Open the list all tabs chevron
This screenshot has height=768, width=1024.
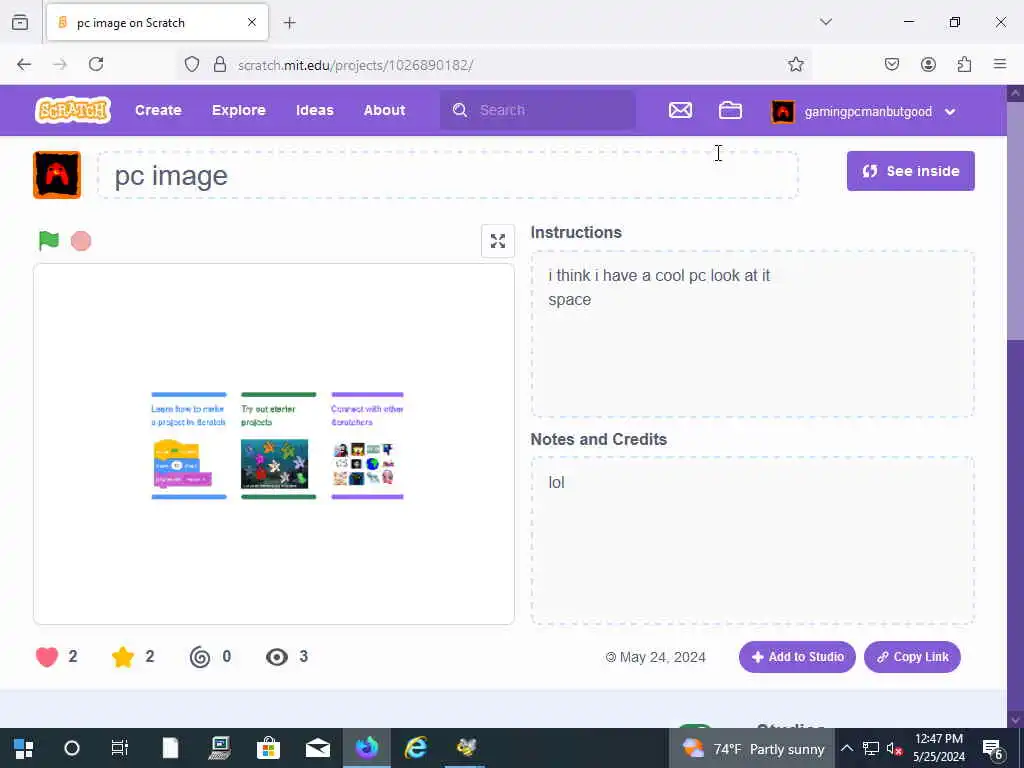826,22
